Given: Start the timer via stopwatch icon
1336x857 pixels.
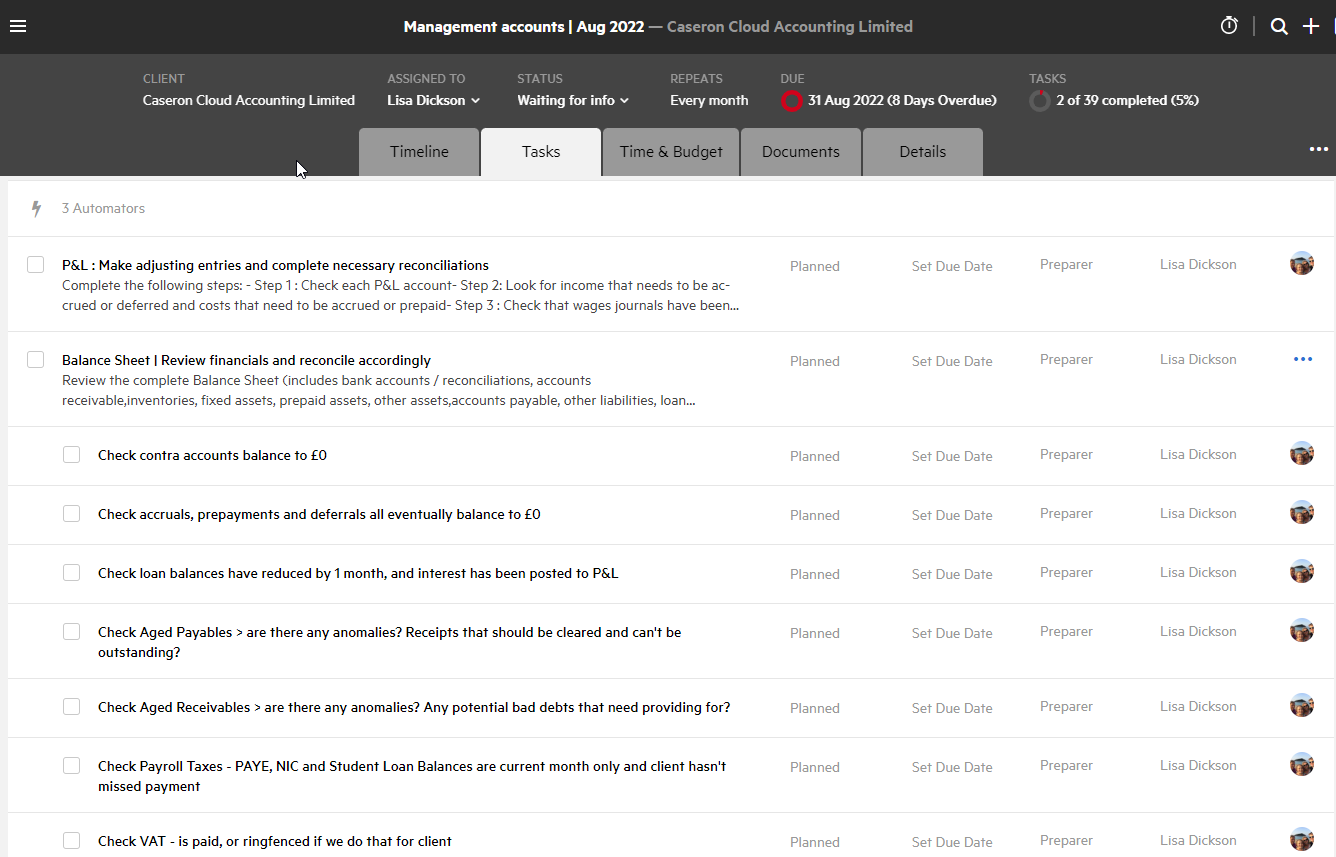Looking at the screenshot, I should [1229, 26].
